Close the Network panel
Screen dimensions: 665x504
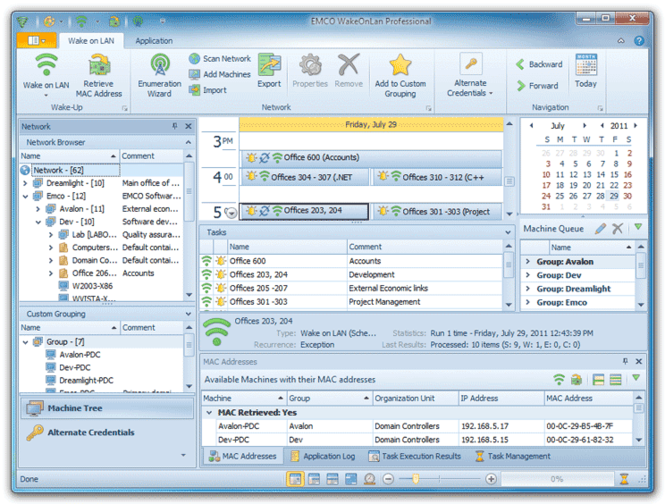188,126
